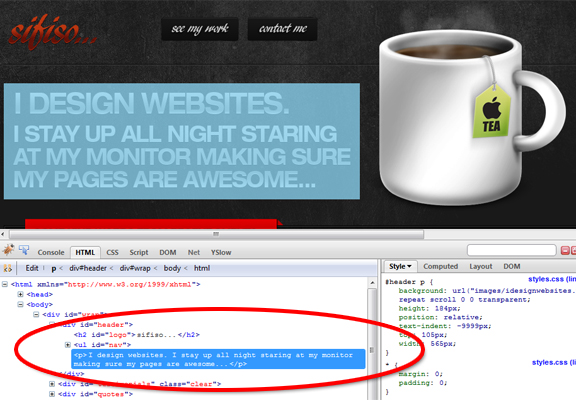Click the margin: 0 property

421,374
